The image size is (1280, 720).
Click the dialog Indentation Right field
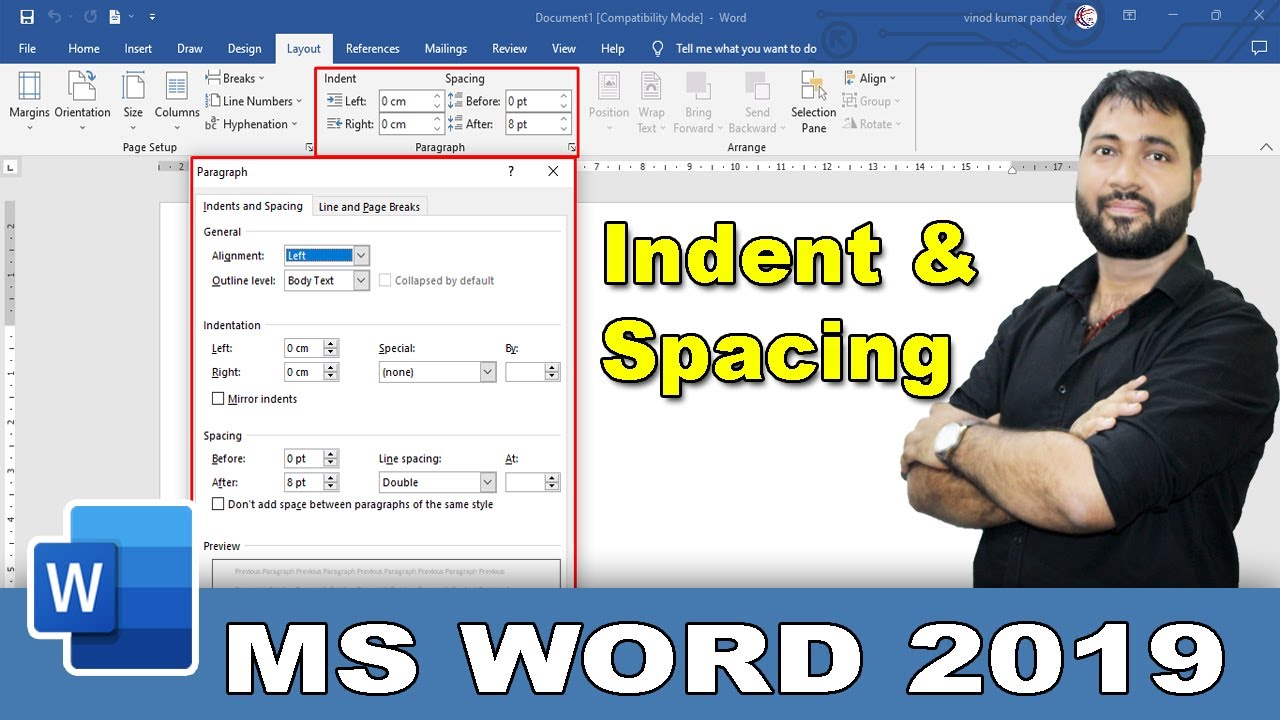click(x=303, y=372)
